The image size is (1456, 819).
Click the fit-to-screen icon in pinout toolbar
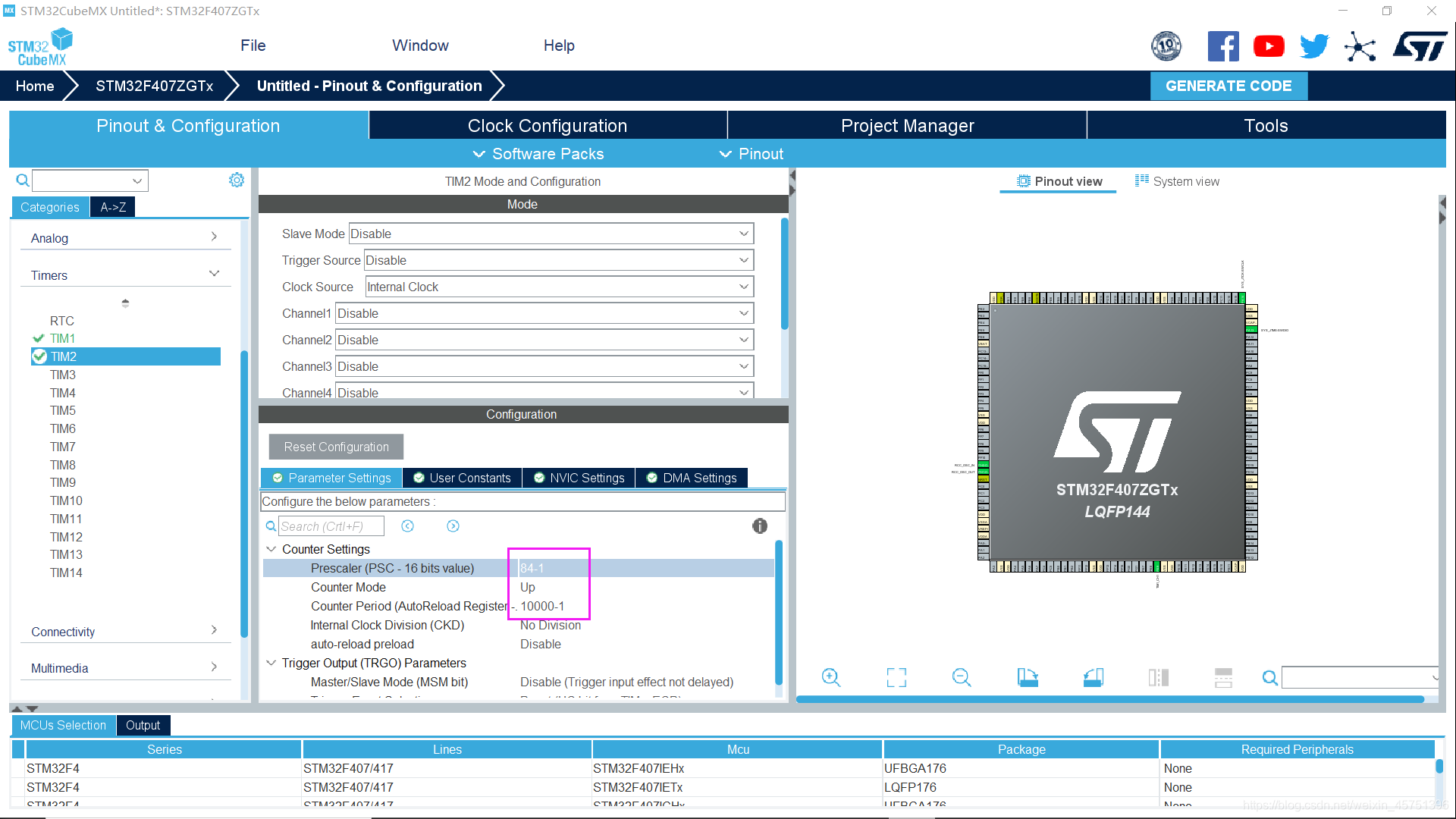click(897, 678)
